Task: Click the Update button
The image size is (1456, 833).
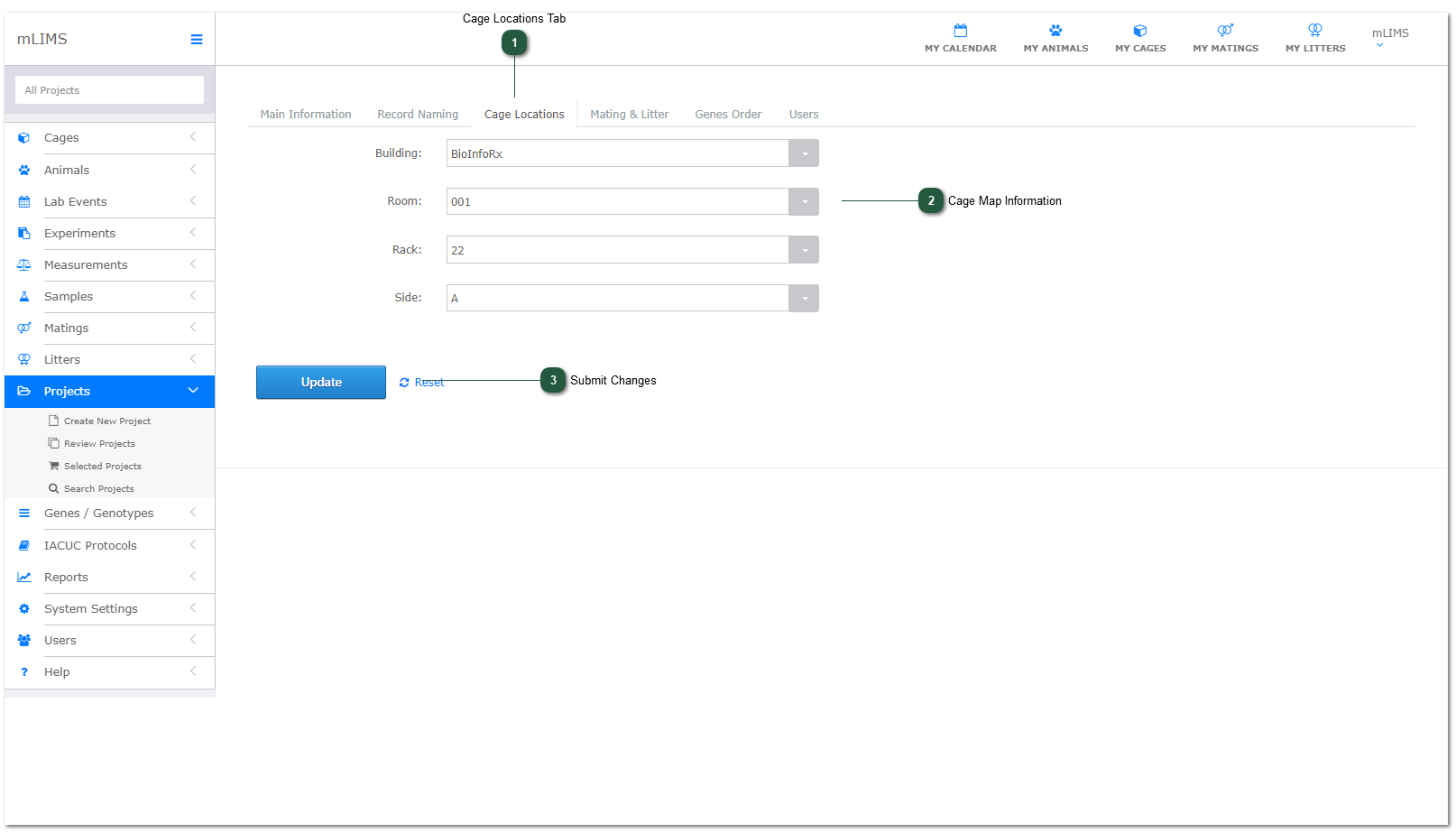Action: click(321, 382)
